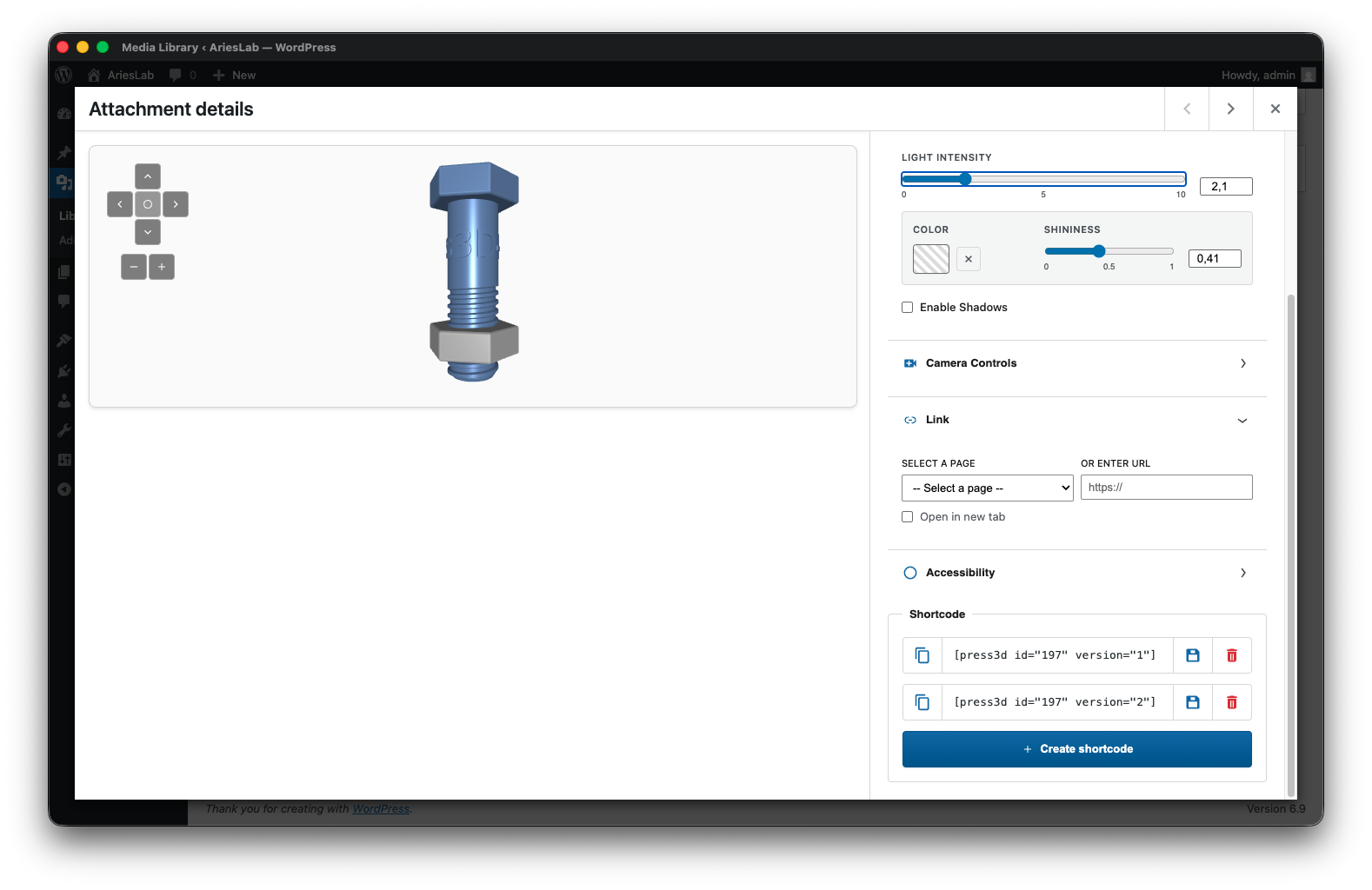Open AriesLab site menu in admin bar
The image size is (1372, 890).
tap(122, 76)
